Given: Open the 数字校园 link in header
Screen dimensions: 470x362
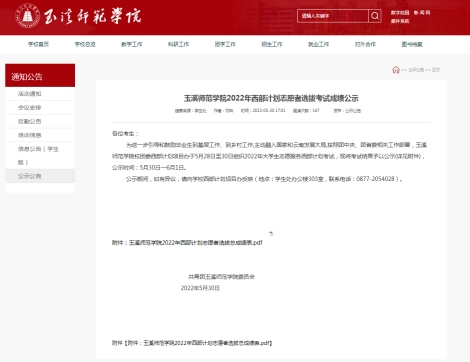Looking at the screenshot, I should (400, 13).
